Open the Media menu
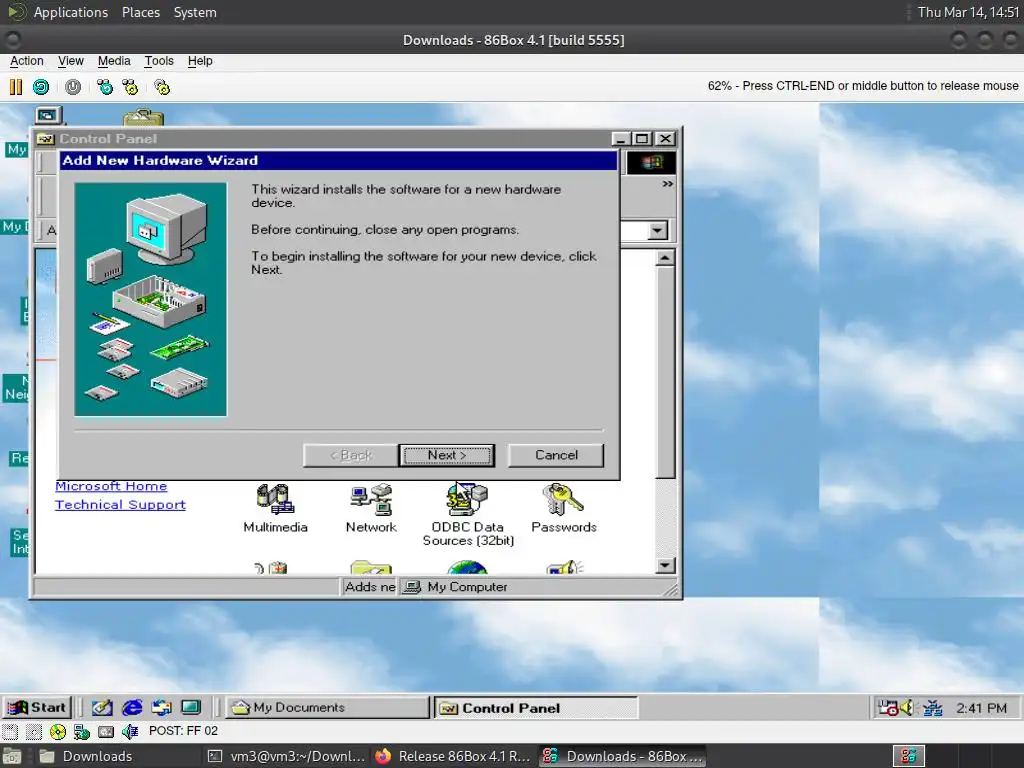 [114, 61]
